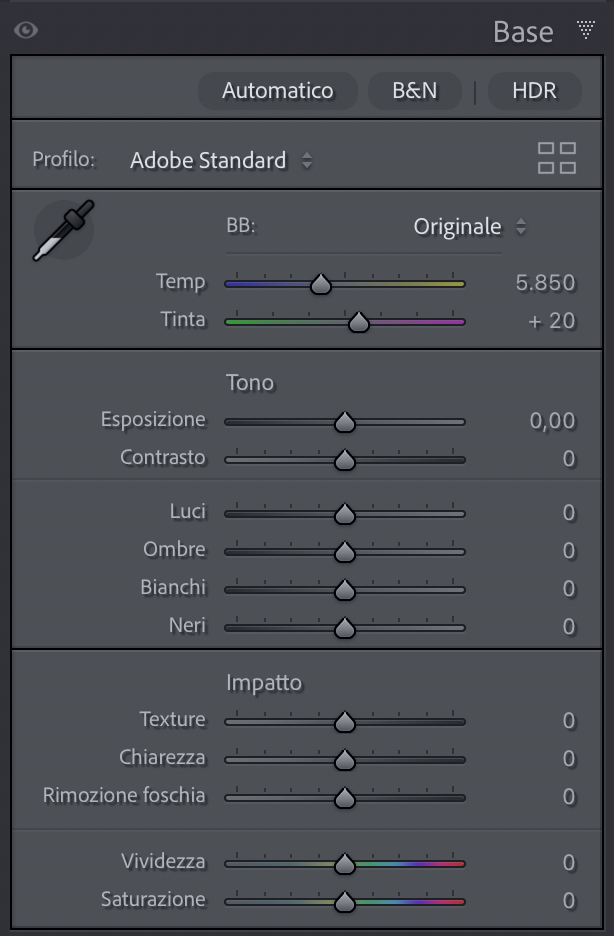This screenshot has width=614, height=936.
Task: Click the Vividezza slider handle
Action: tap(345, 864)
